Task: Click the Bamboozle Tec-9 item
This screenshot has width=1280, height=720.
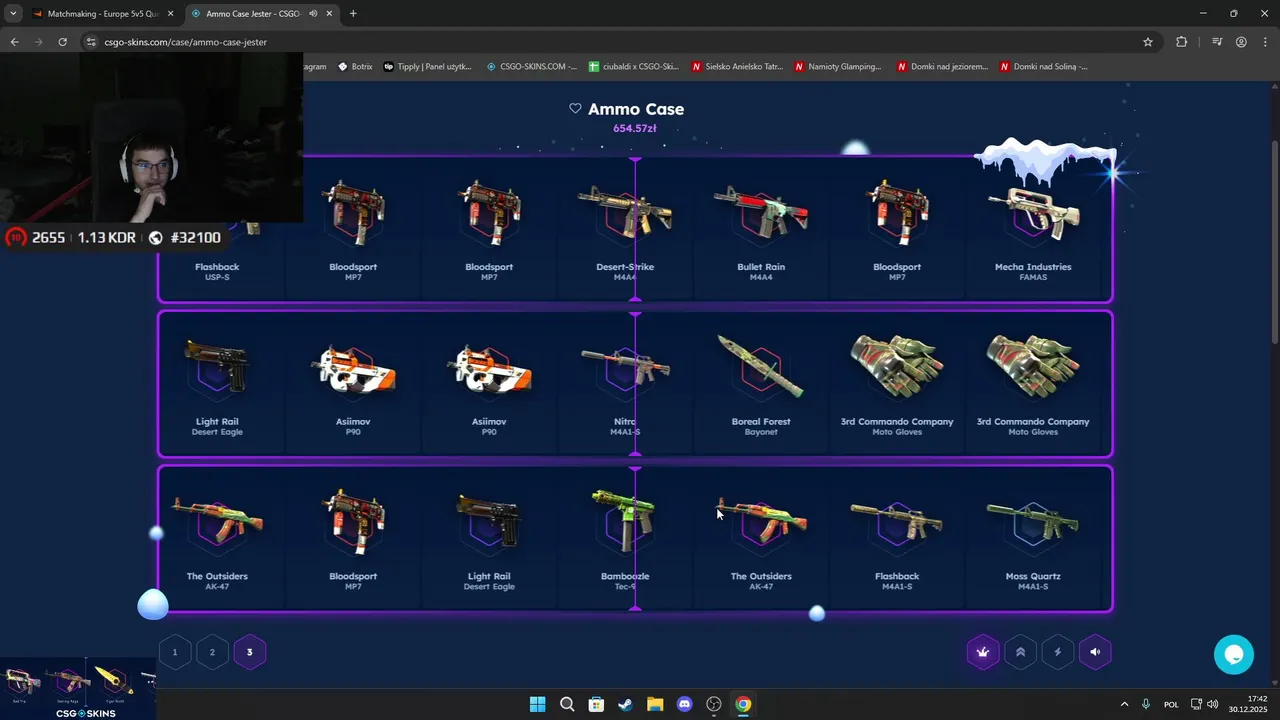Action: pyautogui.click(x=625, y=539)
